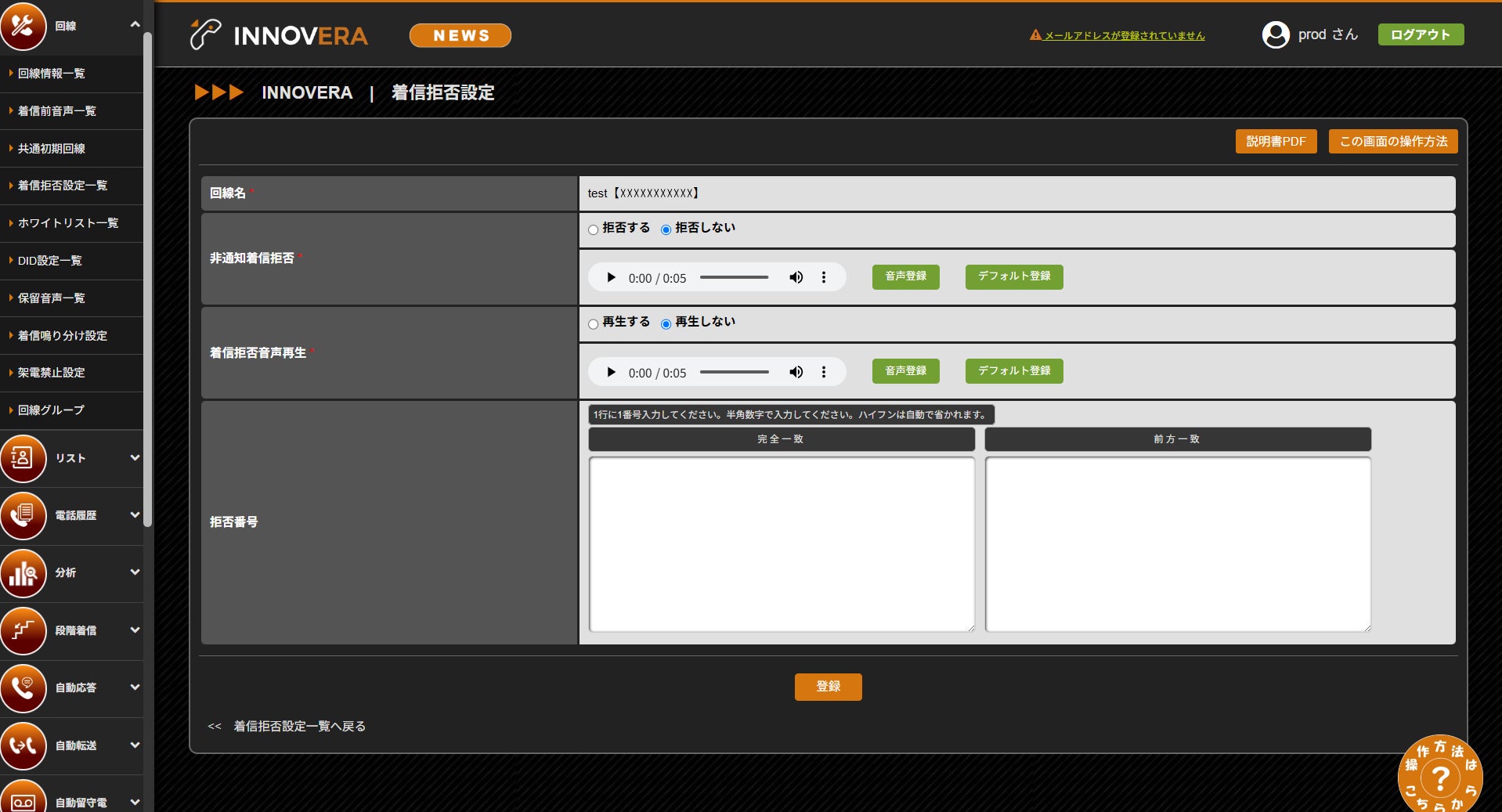Mute the 非通知着信拒否 audio player
Image resolution: width=1502 pixels, height=812 pixels.
[796, 277]
